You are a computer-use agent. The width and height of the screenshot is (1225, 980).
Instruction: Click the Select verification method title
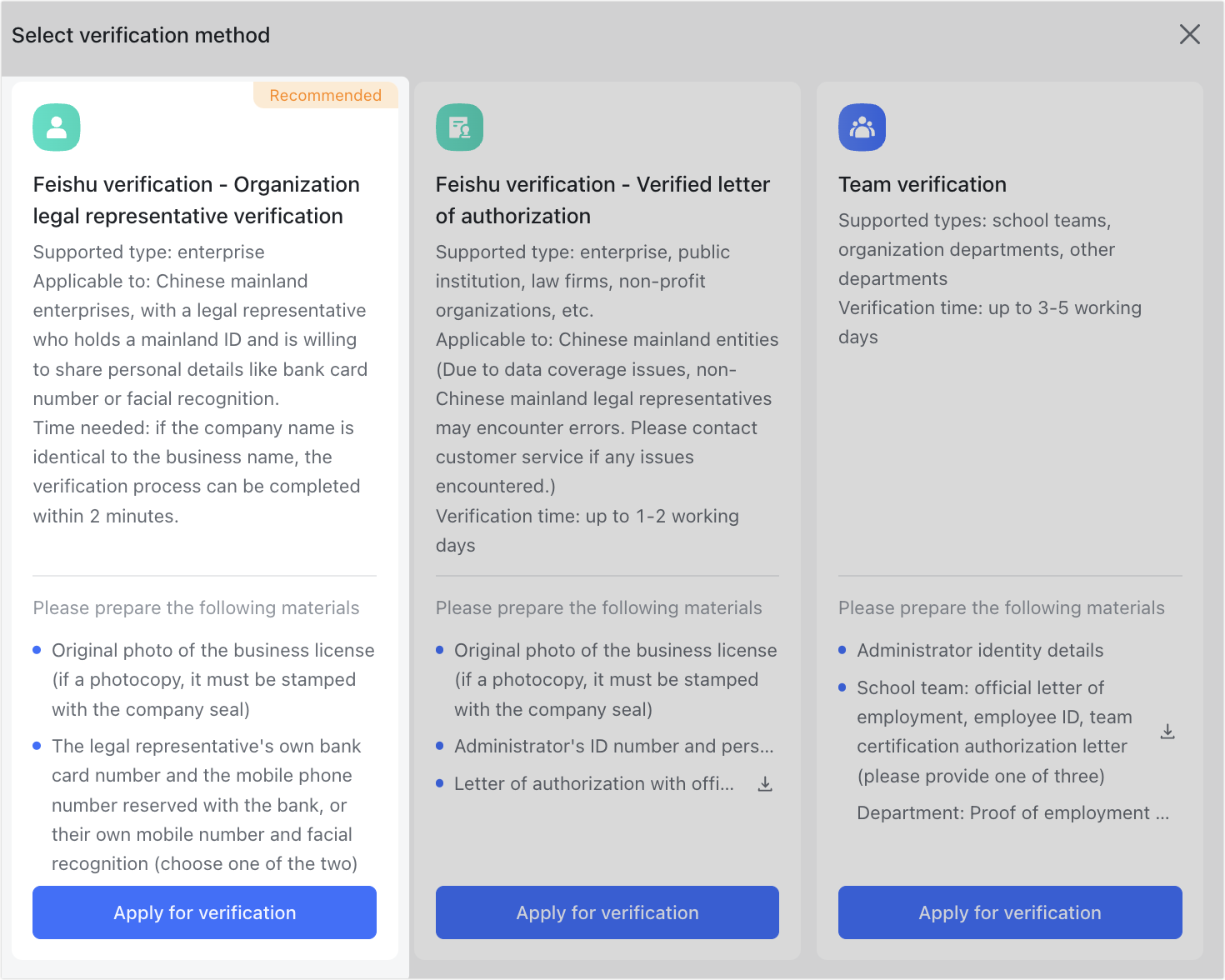click(140, 35)
